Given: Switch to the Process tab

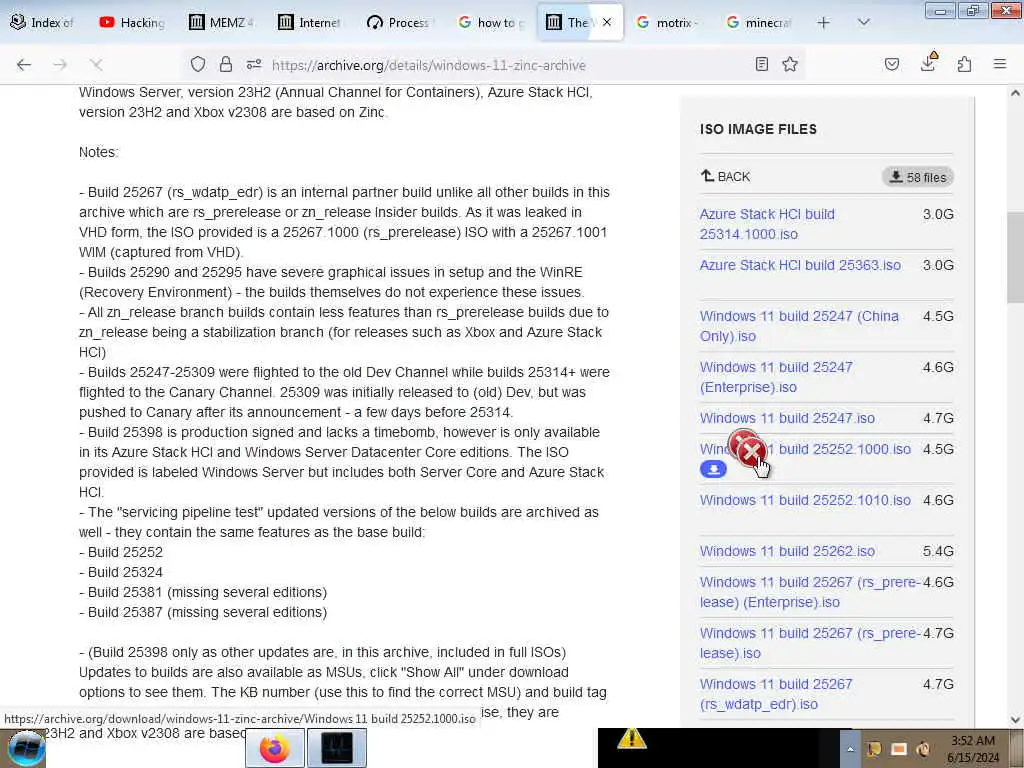Looking at the screenshot, I should pyautogui.click(x=400, y=23).
